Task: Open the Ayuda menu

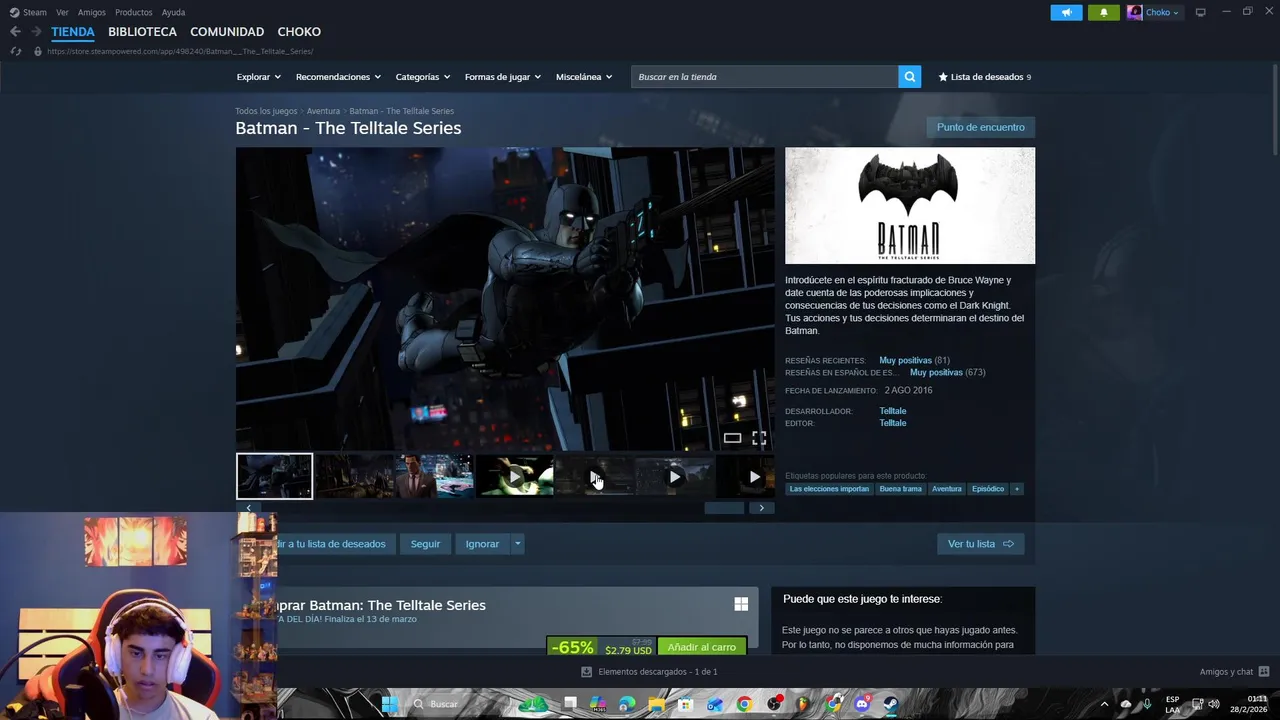Action: click(x=173, y=12)
